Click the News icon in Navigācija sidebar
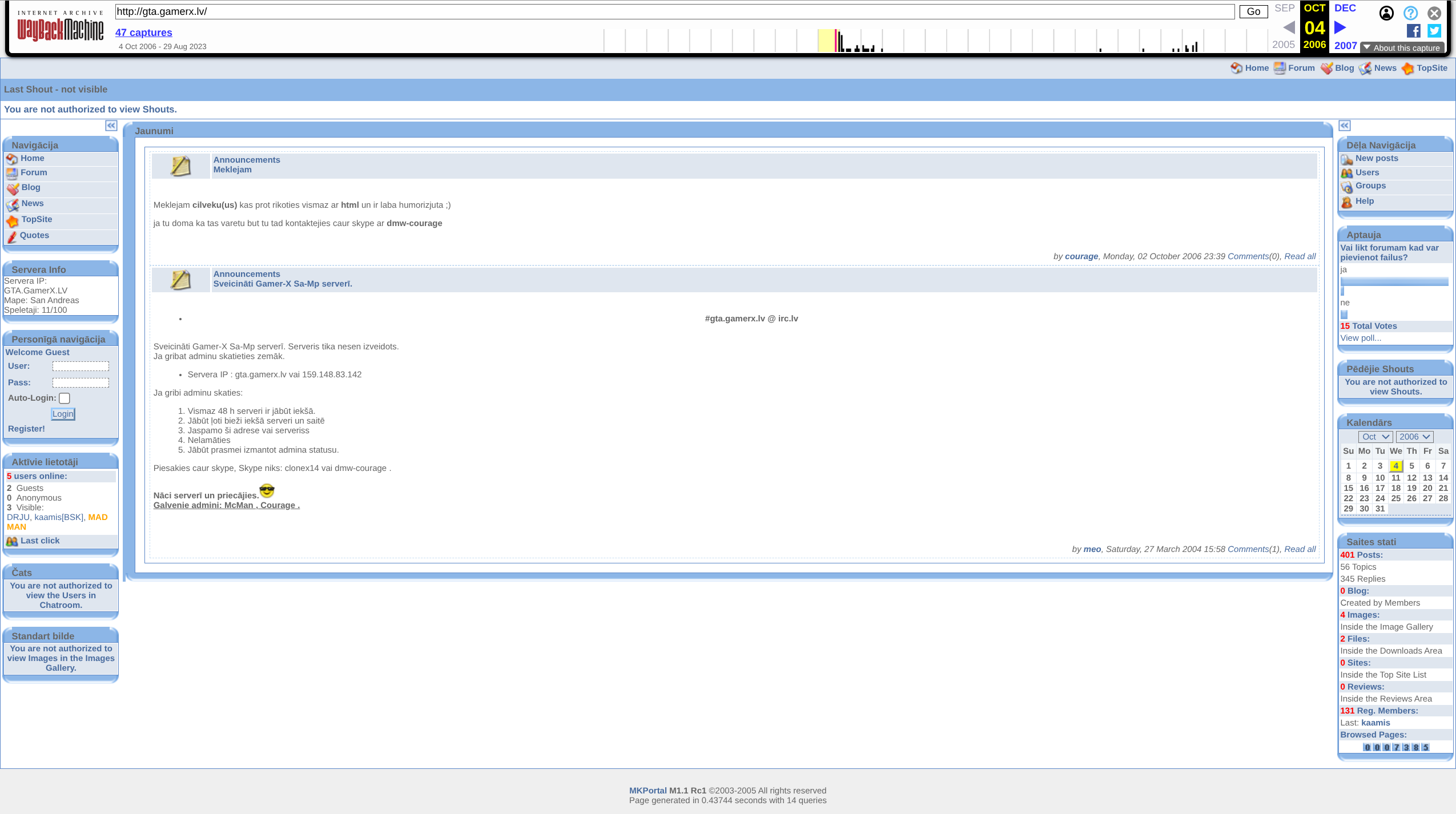 (x=13, y=205)
